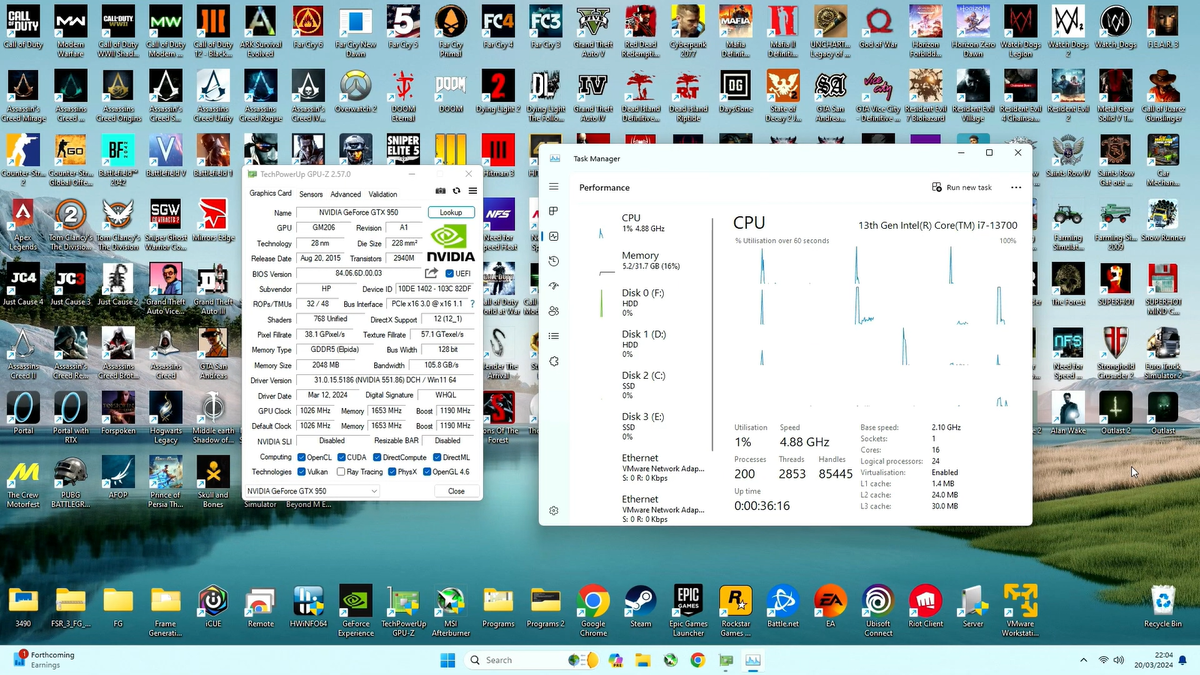
Task: Open Steam desktop shortcut
Action: click(639, 606)
